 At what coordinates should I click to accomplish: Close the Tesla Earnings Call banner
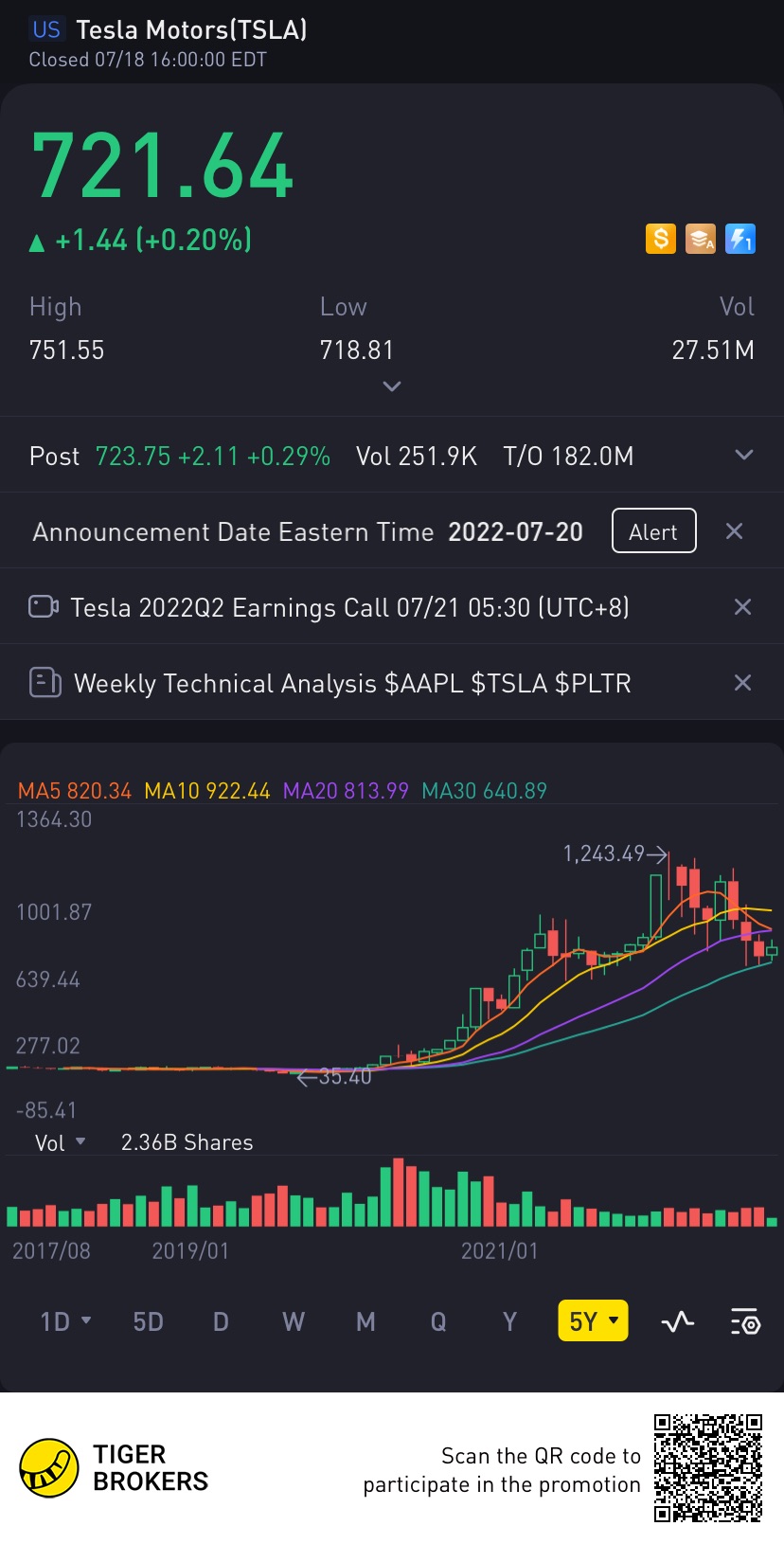click(x=742, y=607)
